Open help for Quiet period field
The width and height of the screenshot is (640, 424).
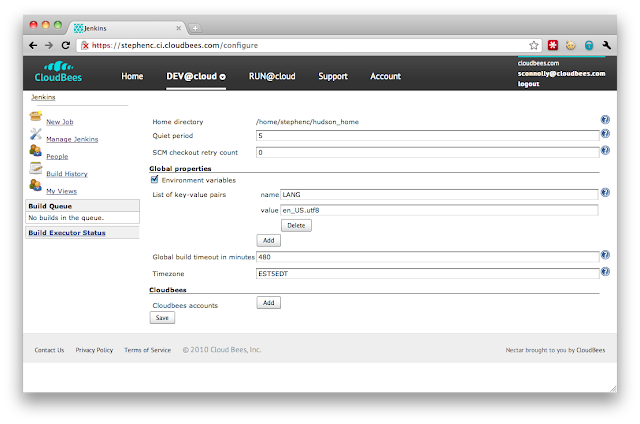click(605, 135)
